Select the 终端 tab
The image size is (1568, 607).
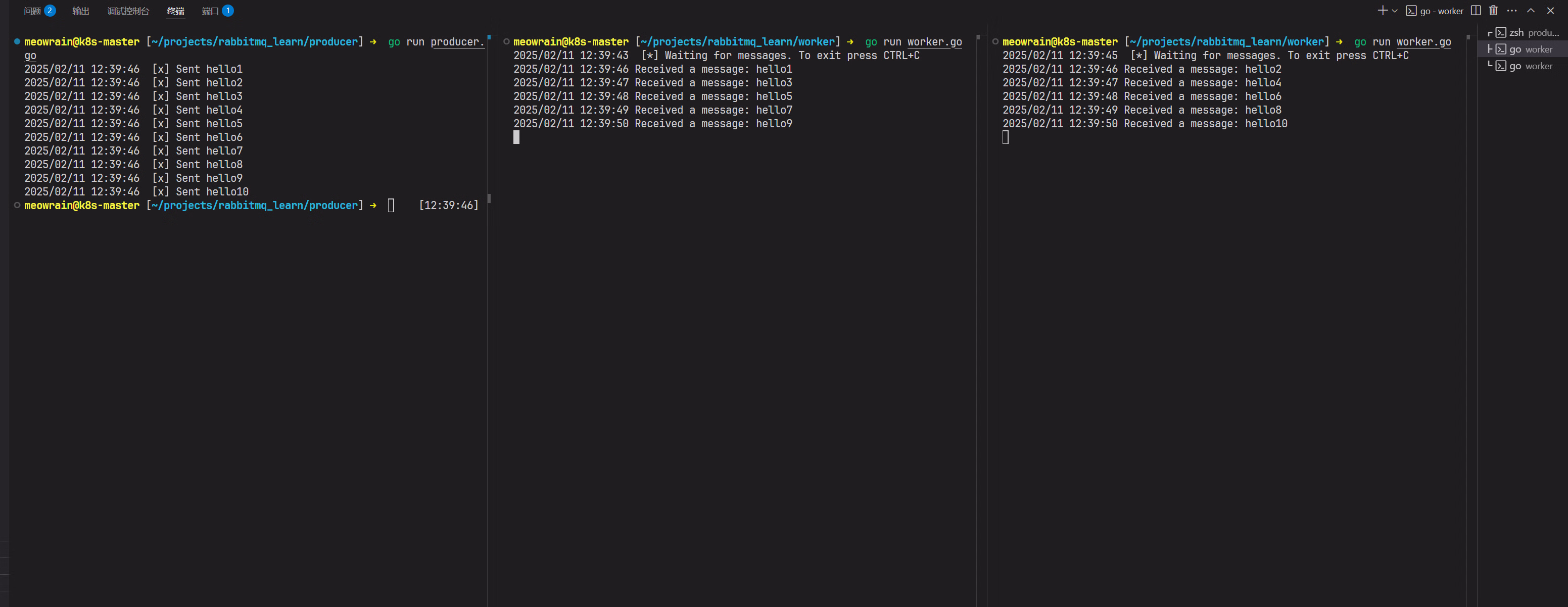tap(175, 11)
